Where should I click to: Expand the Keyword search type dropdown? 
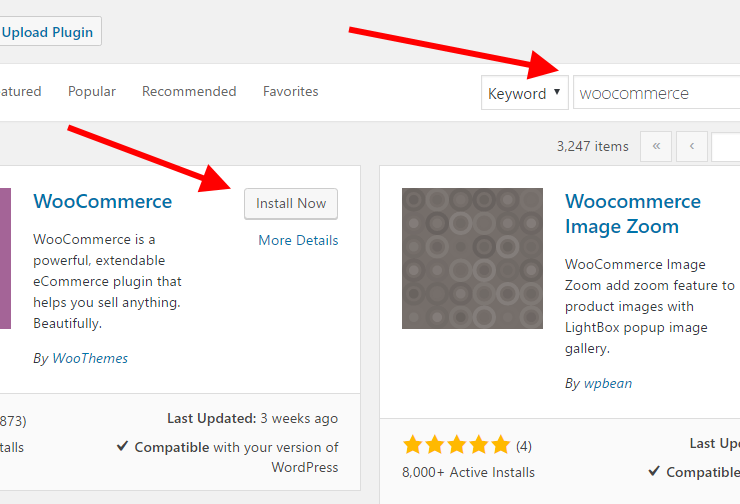pyautogui.click(x=524, y=93)
